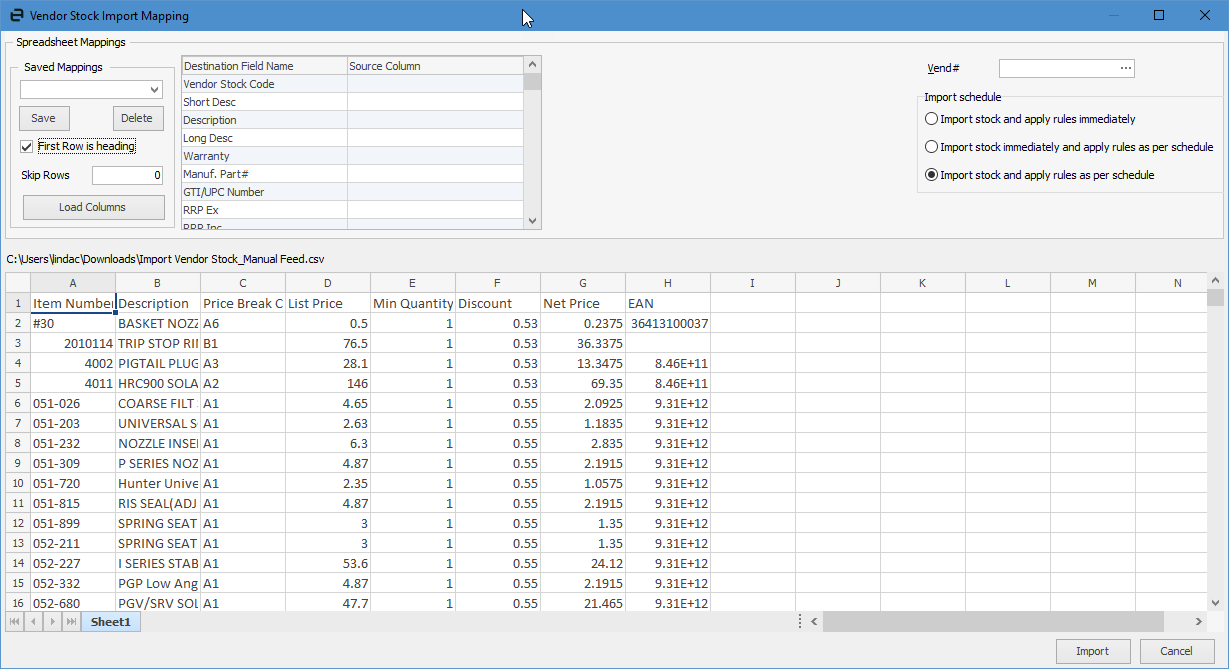Select column D header in spreadsheet

point(328,283)
